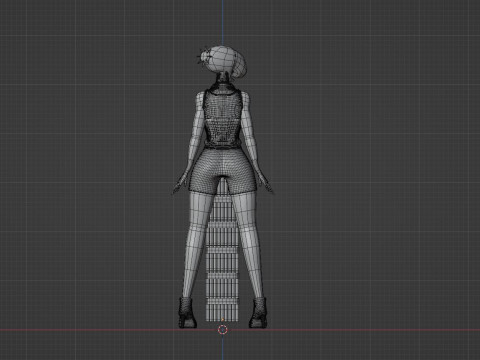Image resolution: width=480 pixels, height=360 pixels.
Task: Select the character's head mesh with hair bun
Action: [223, 61]
